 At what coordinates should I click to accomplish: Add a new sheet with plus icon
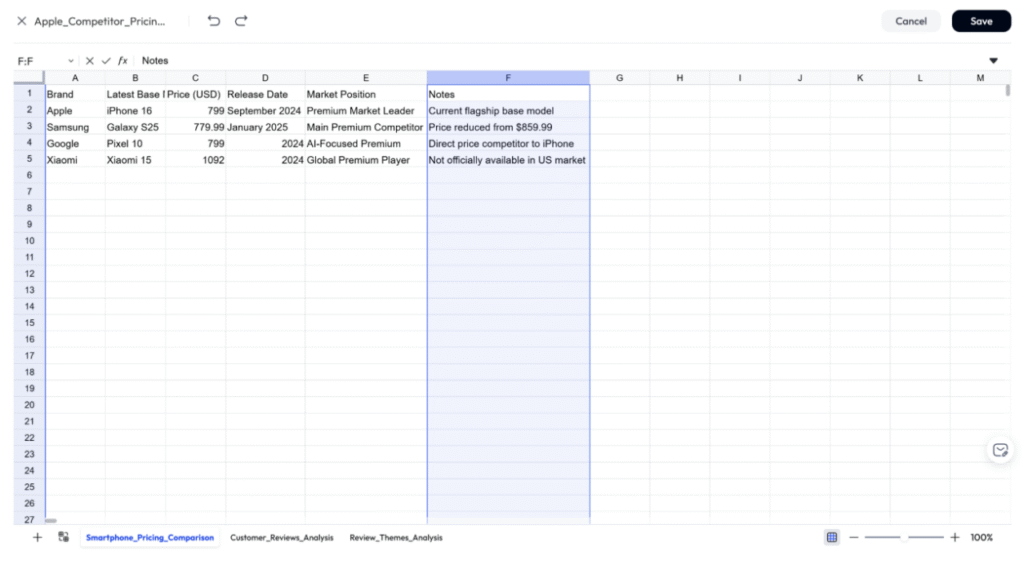pos(37,538)
